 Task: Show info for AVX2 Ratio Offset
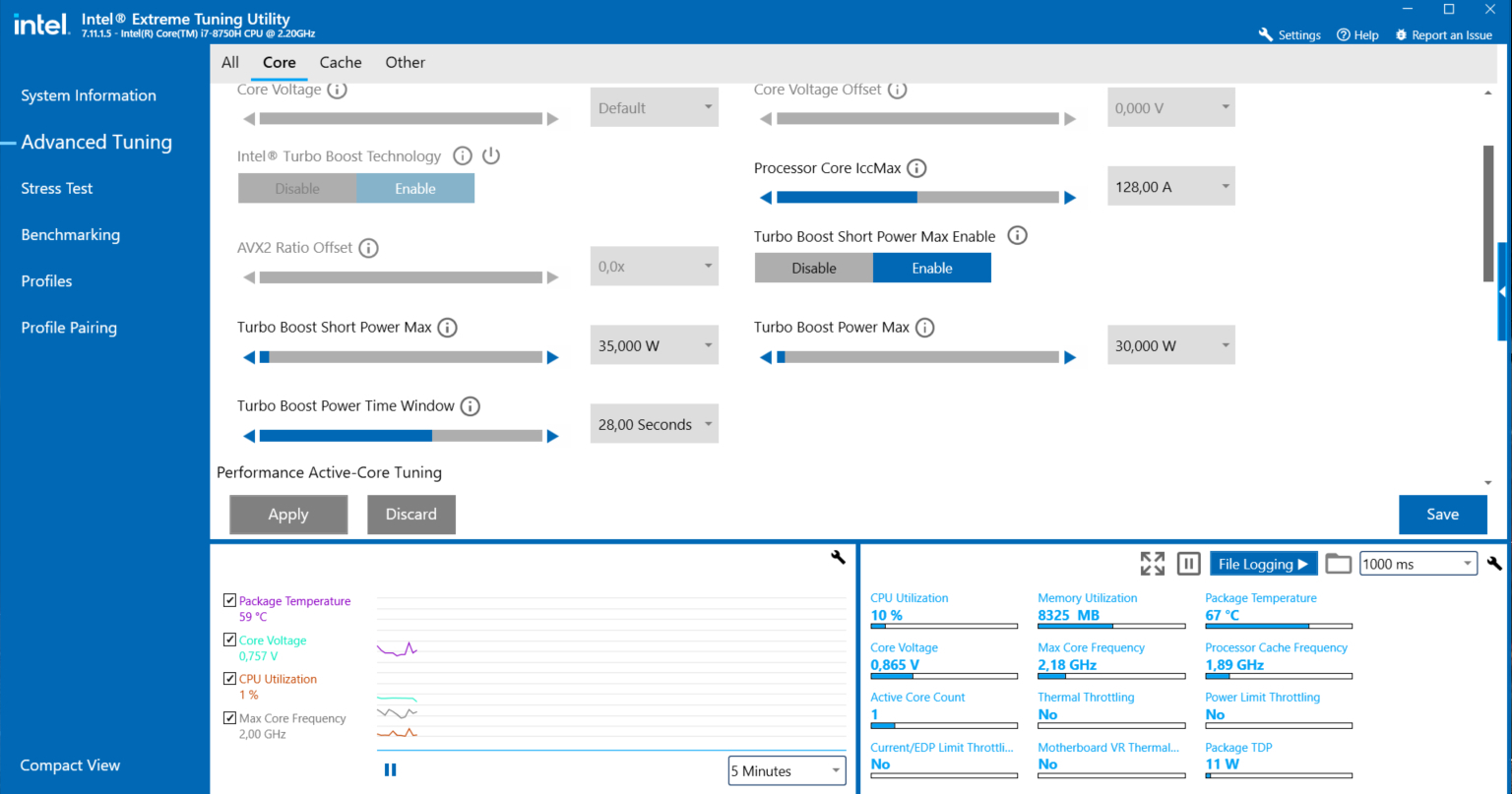click(368, 248)
